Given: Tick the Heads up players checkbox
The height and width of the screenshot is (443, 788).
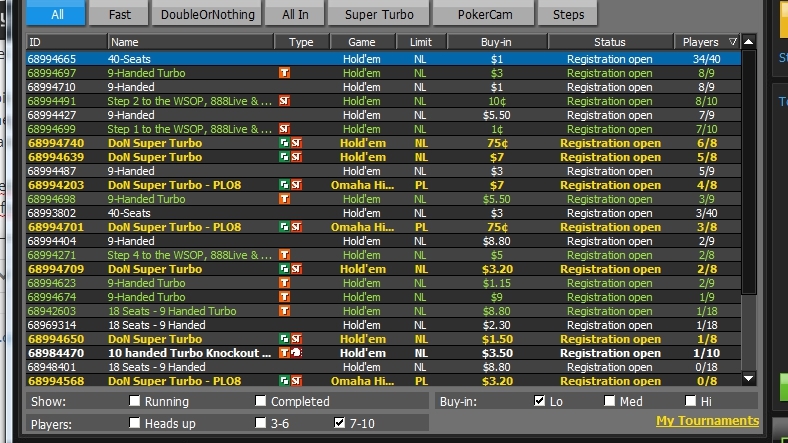Looking at the screenshot, I should pyautogui.click(x=134, y=423).
